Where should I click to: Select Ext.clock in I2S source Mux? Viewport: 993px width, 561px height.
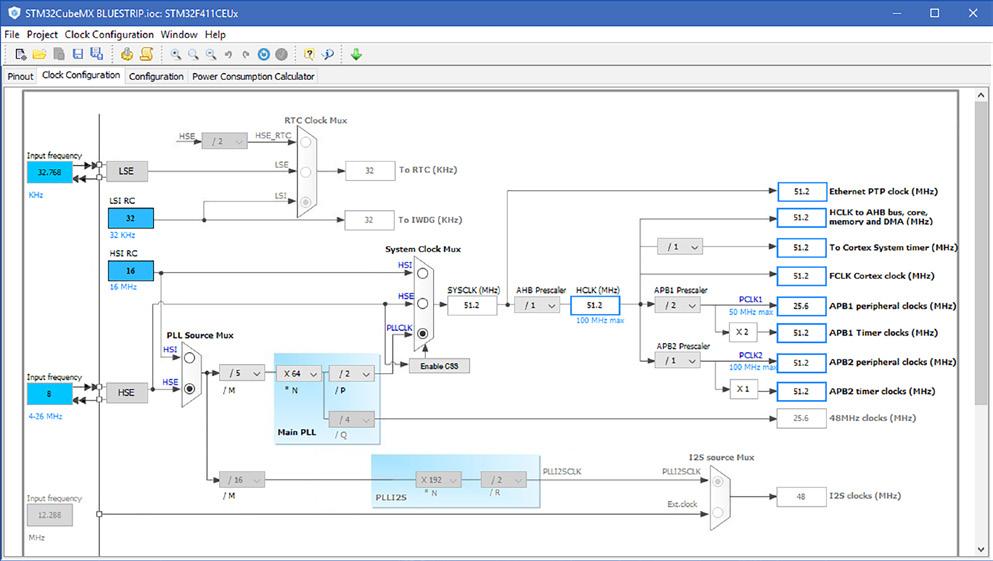pos(718,512)
